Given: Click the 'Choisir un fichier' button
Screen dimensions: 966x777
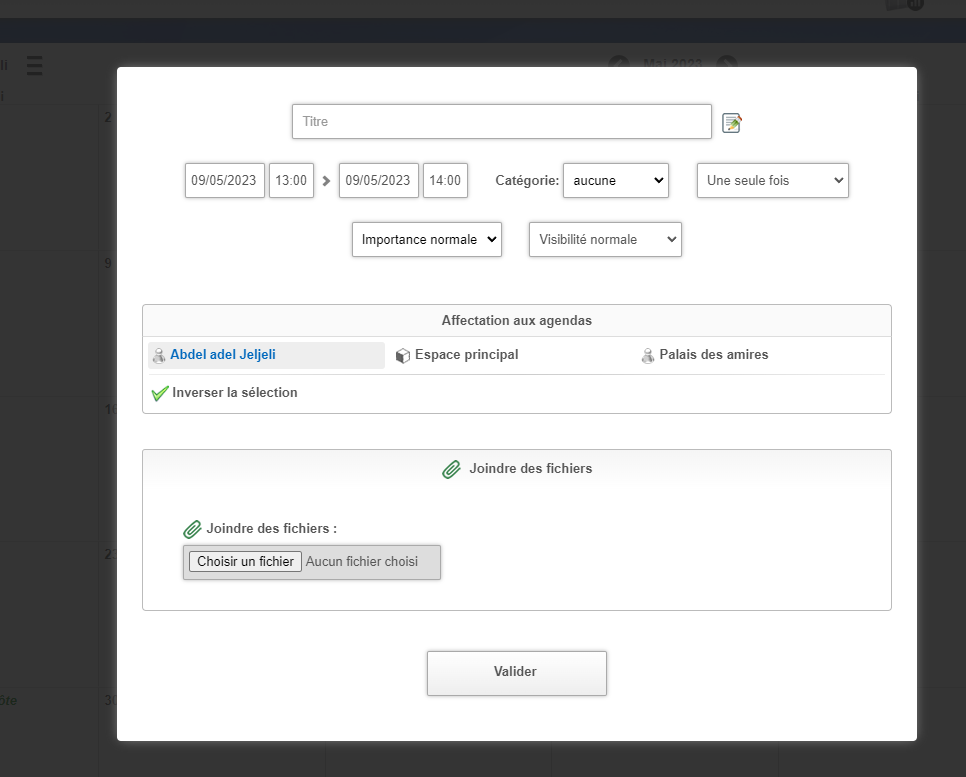Looking at the screenshot, I should [x=245, y=562].
